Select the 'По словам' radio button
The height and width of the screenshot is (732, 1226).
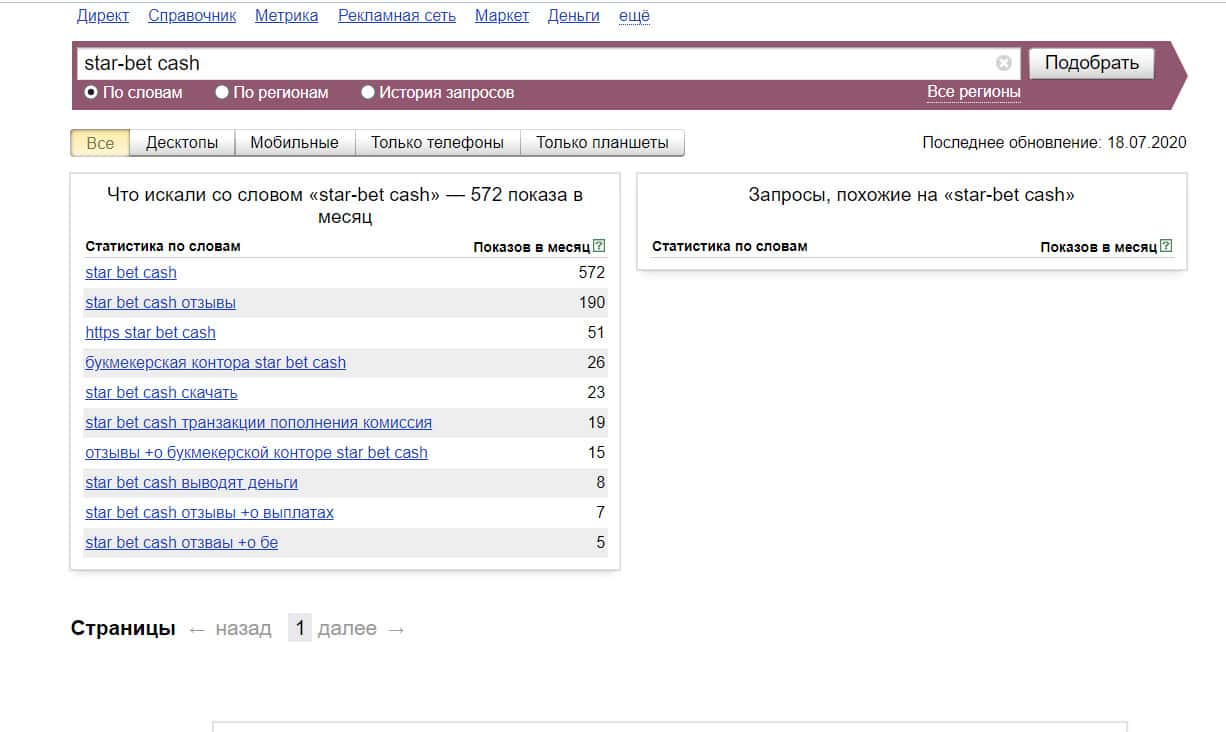click(x=91, y=92)
